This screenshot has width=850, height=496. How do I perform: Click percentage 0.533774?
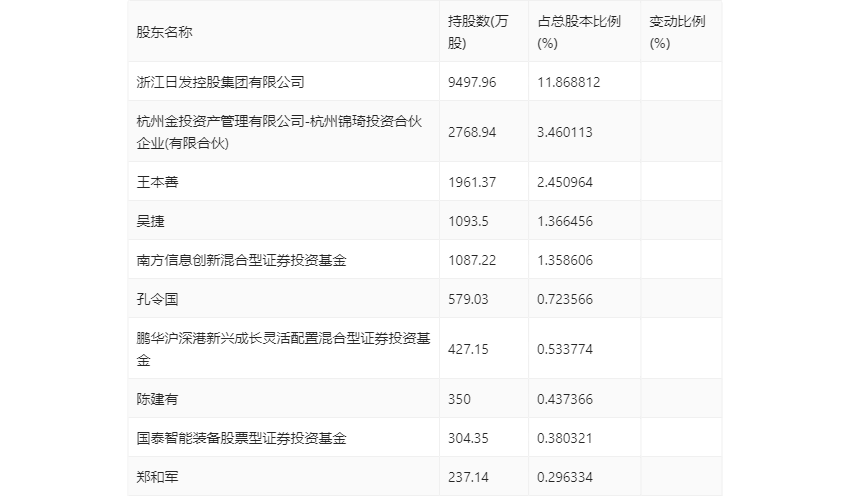click(564, 349)
